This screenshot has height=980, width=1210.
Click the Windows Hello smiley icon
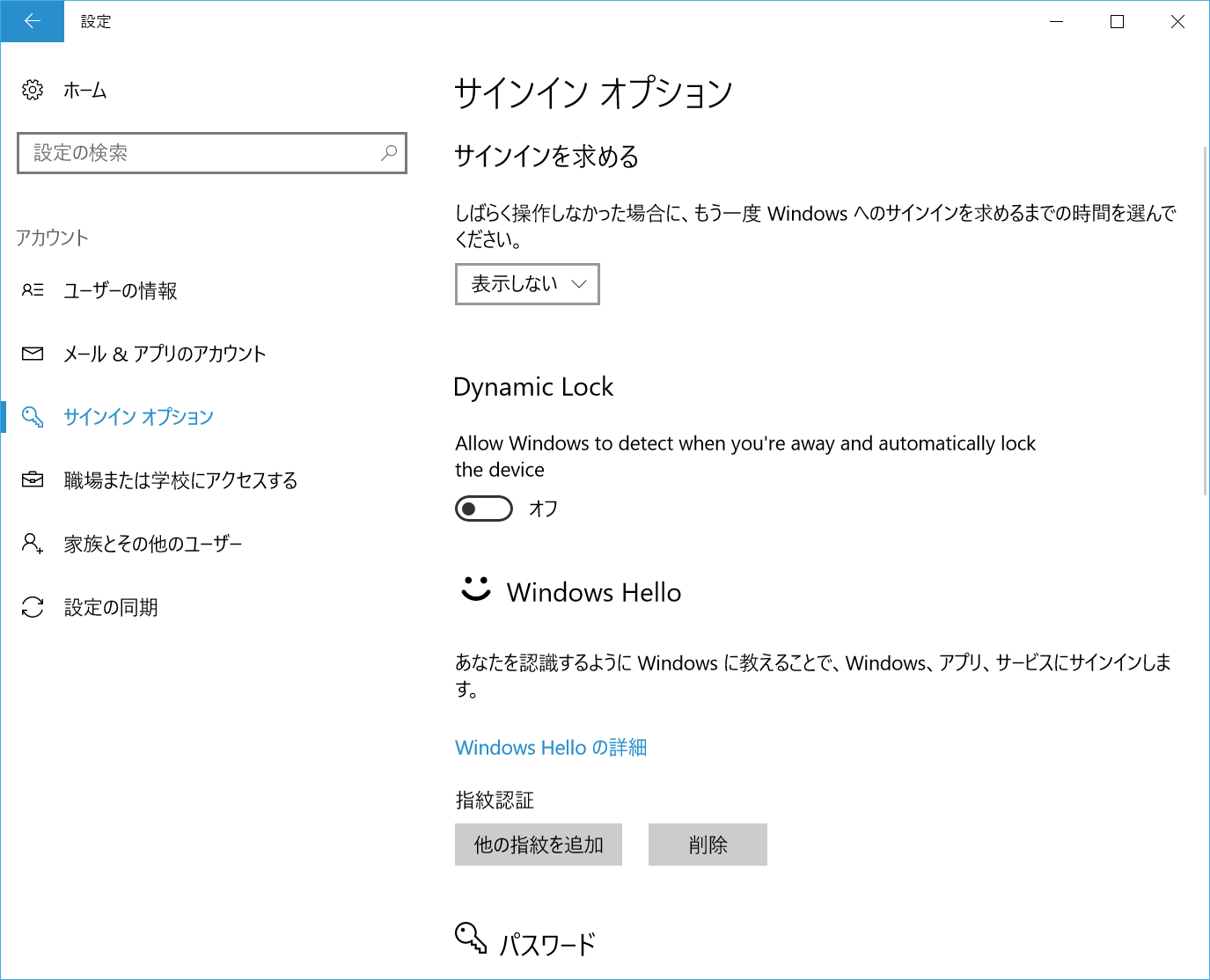tap(474, 590)
